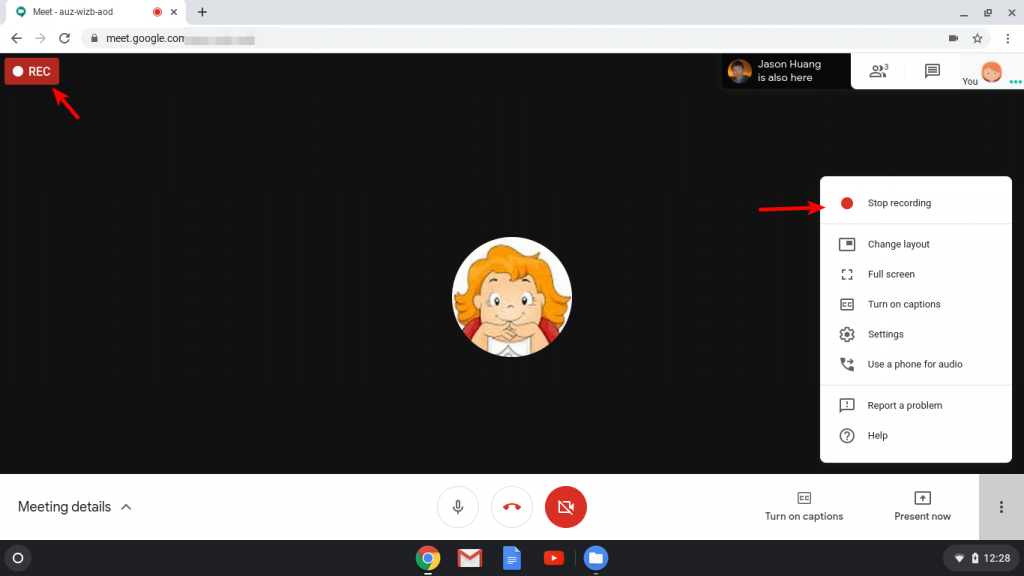Select Report a problem

click(x=916, y=406)
